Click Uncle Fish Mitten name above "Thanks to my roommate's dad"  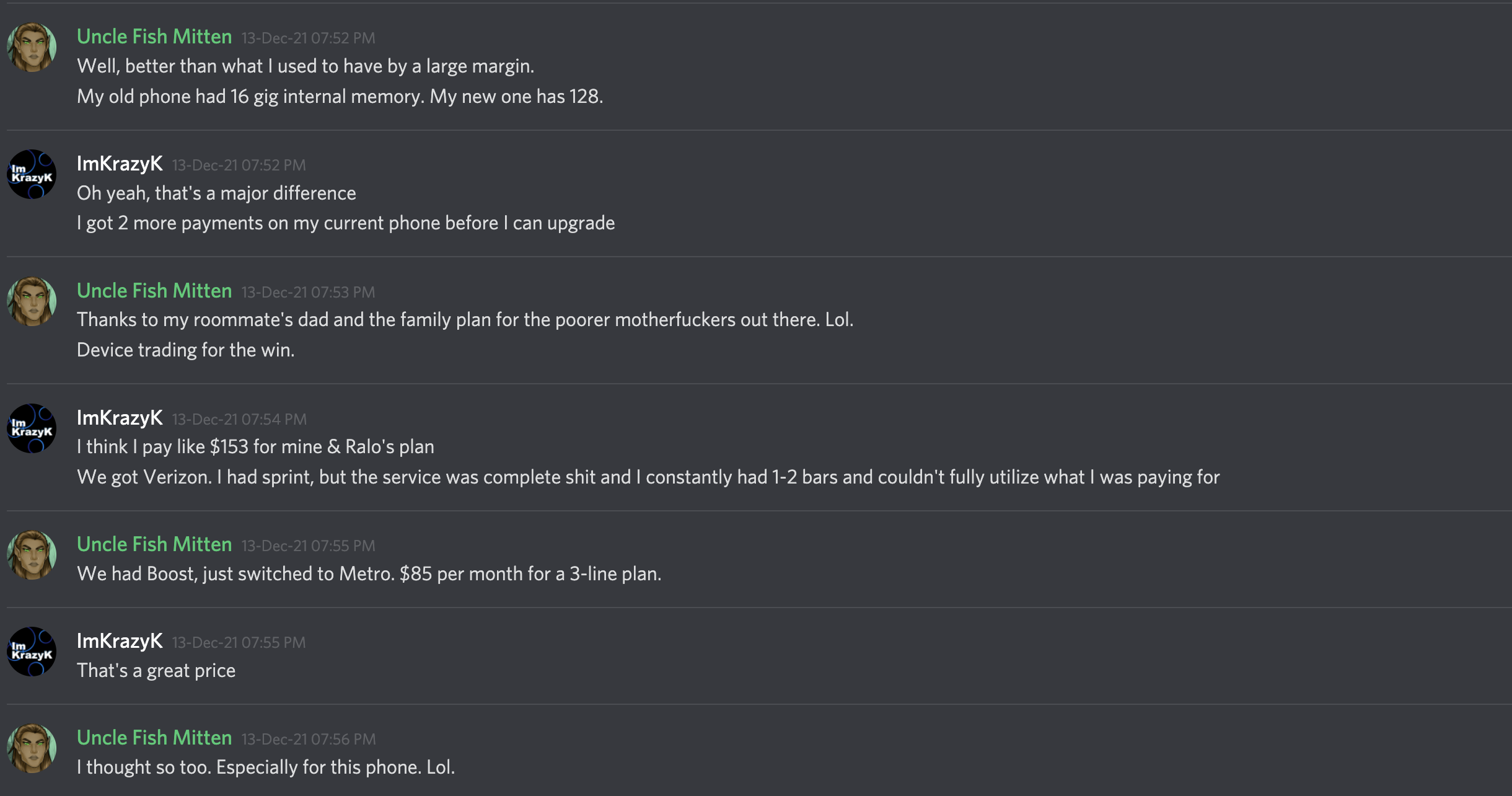click(x=154, y=291)
